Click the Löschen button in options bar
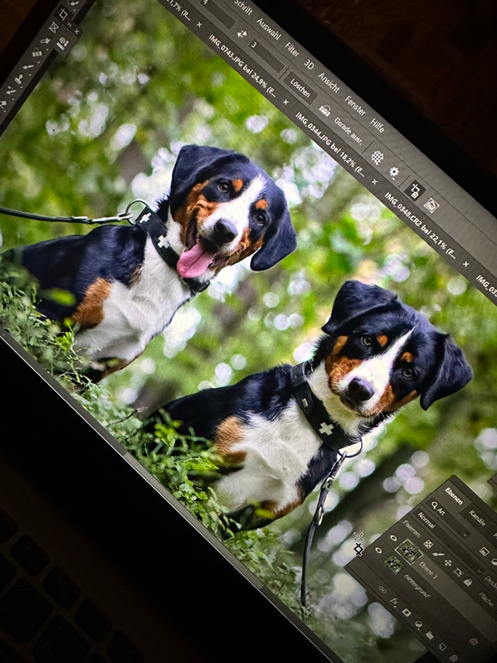Image resolution: width=497 pixels, height=663 pixels. [x=300, y=88]
